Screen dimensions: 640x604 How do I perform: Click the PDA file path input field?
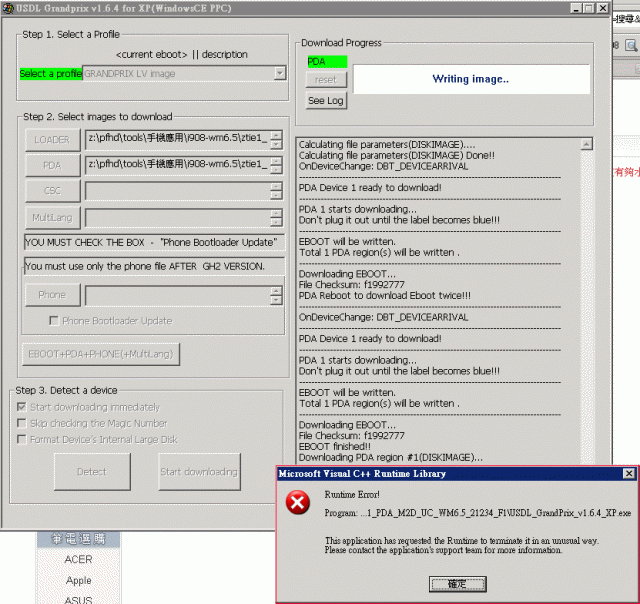click(178, 165)
